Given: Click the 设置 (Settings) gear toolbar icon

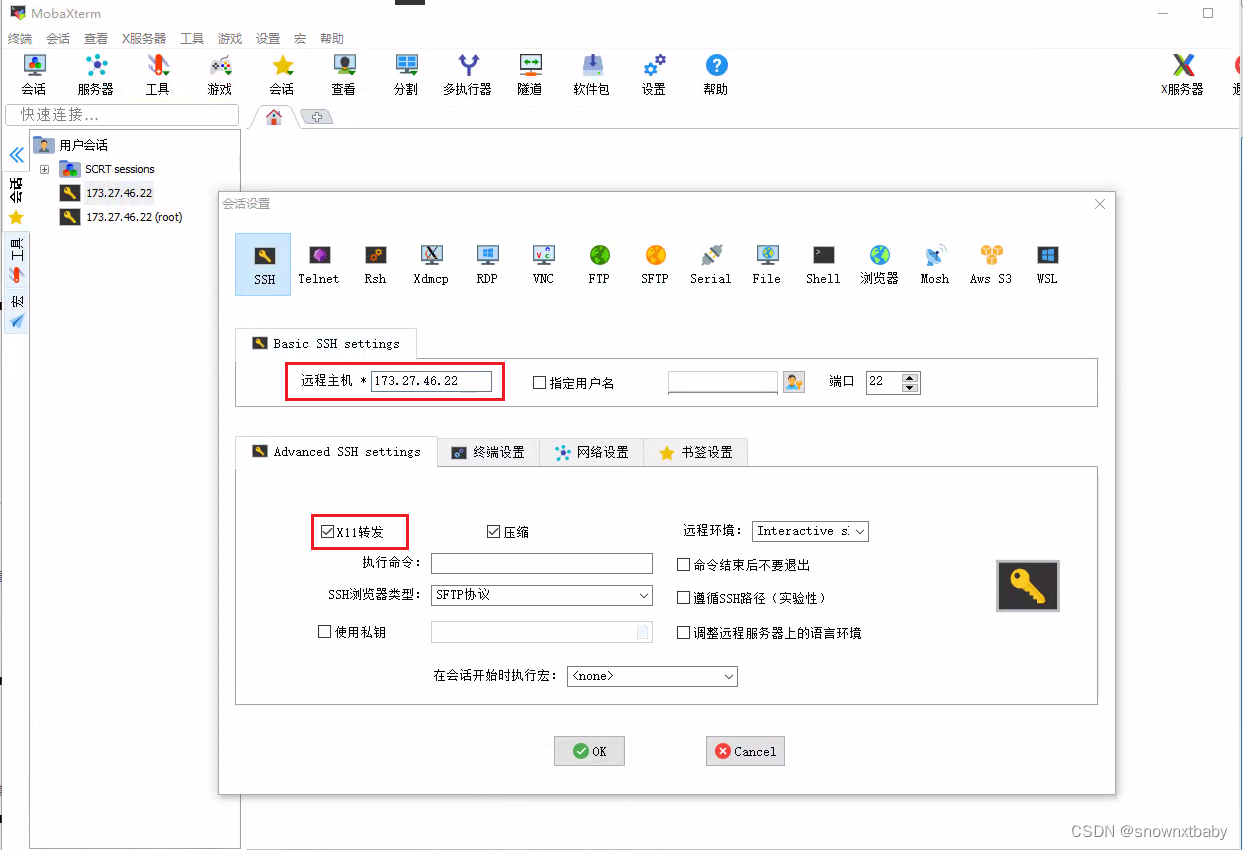Looking at the screenshot, I should tap(654, 75).
